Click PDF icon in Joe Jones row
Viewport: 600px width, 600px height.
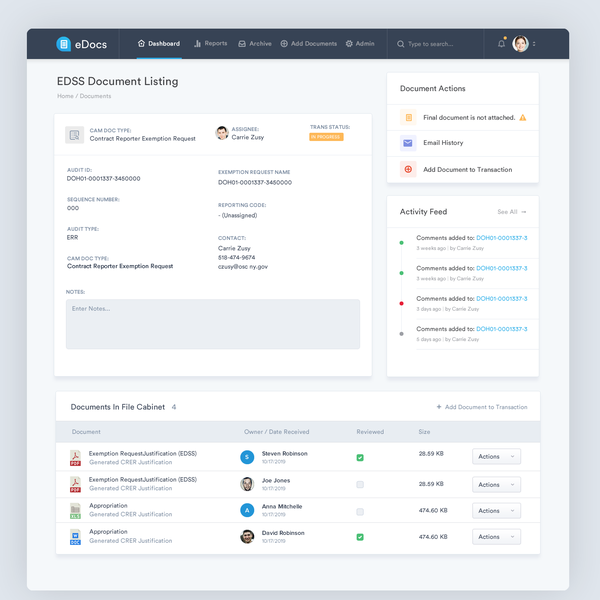[x=75, y=484]
